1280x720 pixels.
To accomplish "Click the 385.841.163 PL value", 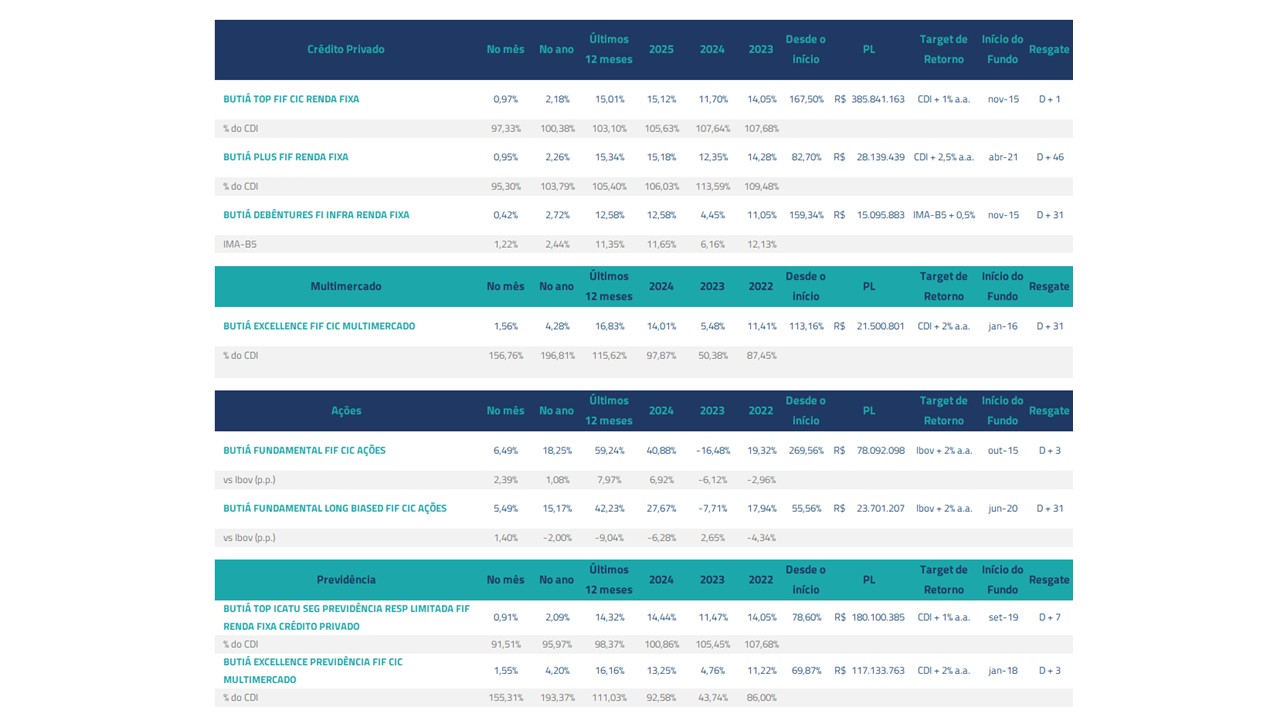I will (877, 99).
